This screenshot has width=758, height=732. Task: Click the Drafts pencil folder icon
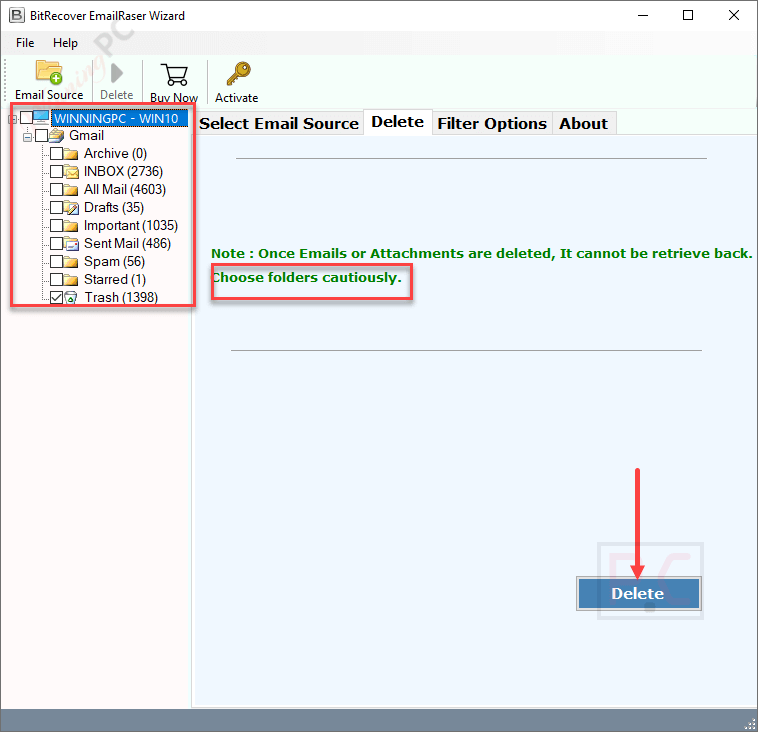click(x=71, y=208)
